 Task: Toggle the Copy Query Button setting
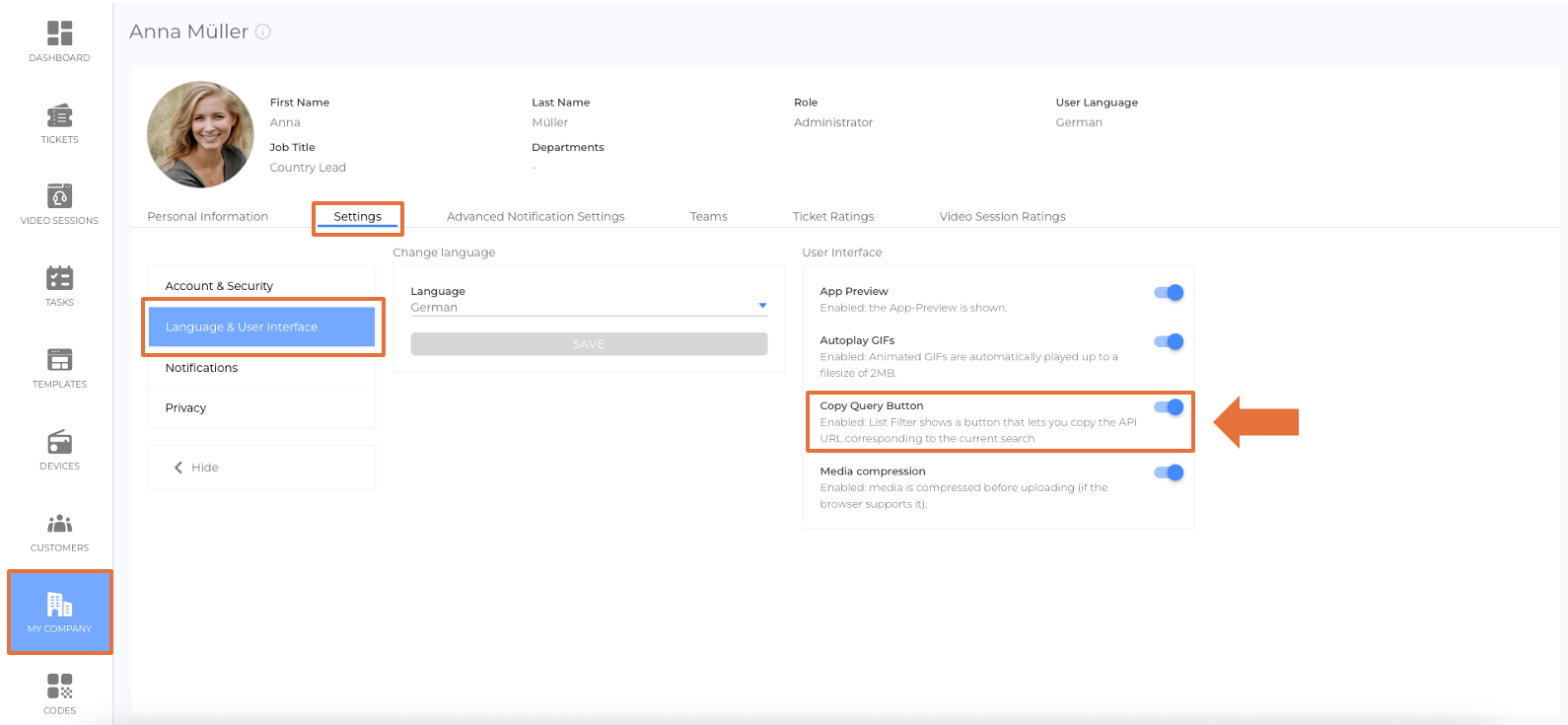click(1169, 407)
